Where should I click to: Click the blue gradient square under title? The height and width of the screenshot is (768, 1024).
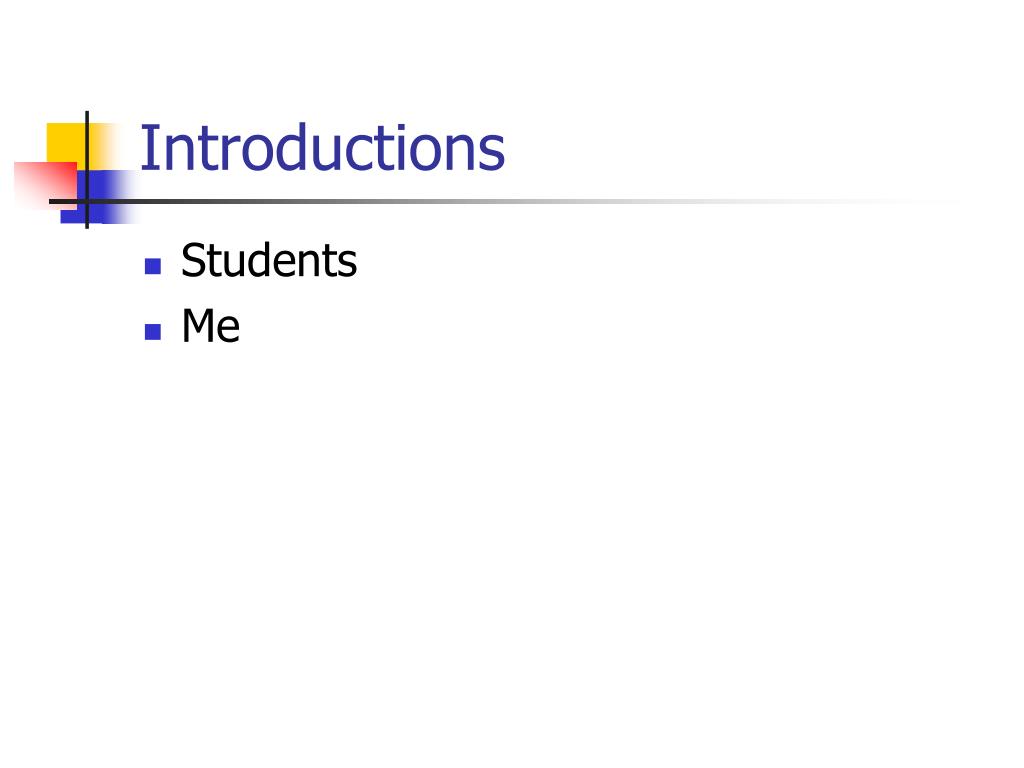tap(98, 197)
